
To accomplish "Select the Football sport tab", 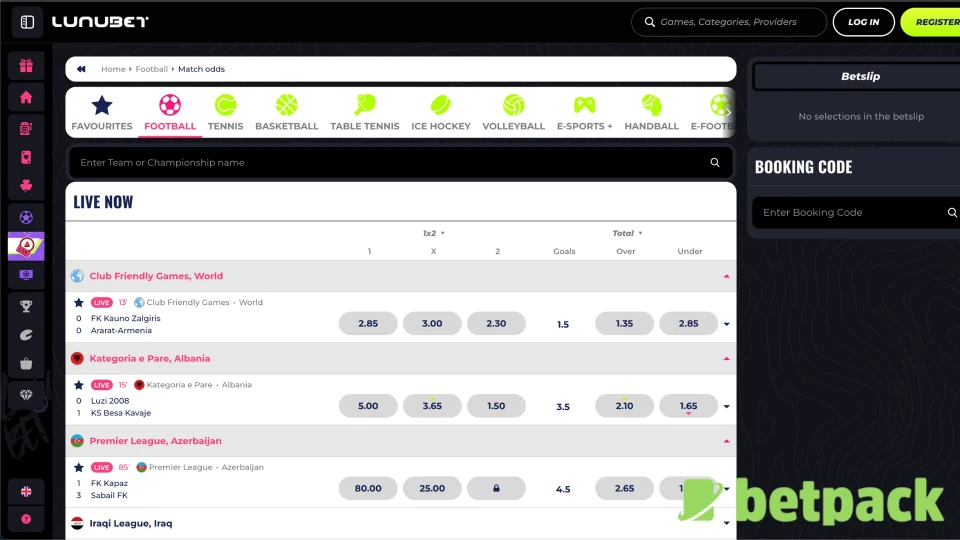I will click(x=170, y=113).
